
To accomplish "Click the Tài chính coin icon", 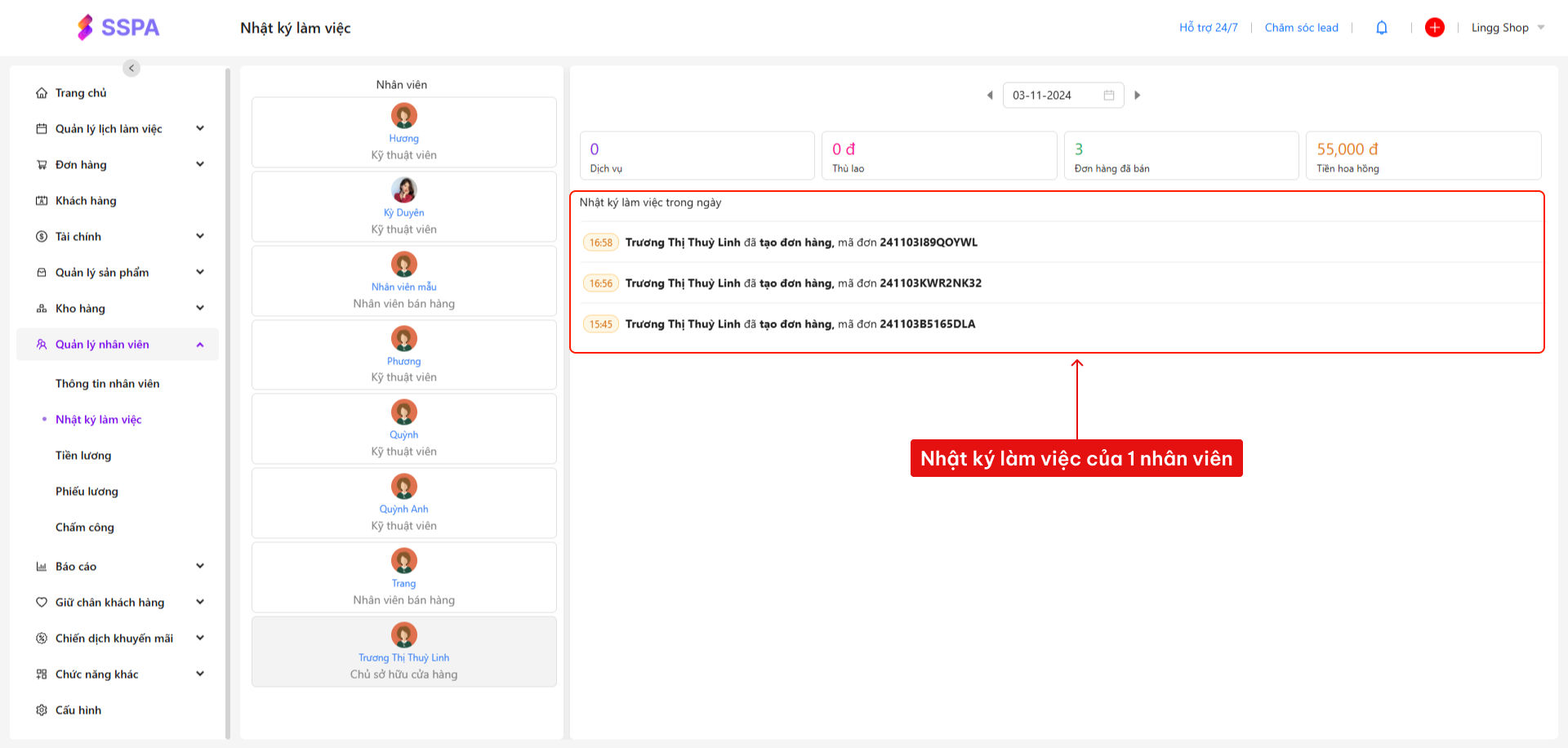I will (42, 237).
